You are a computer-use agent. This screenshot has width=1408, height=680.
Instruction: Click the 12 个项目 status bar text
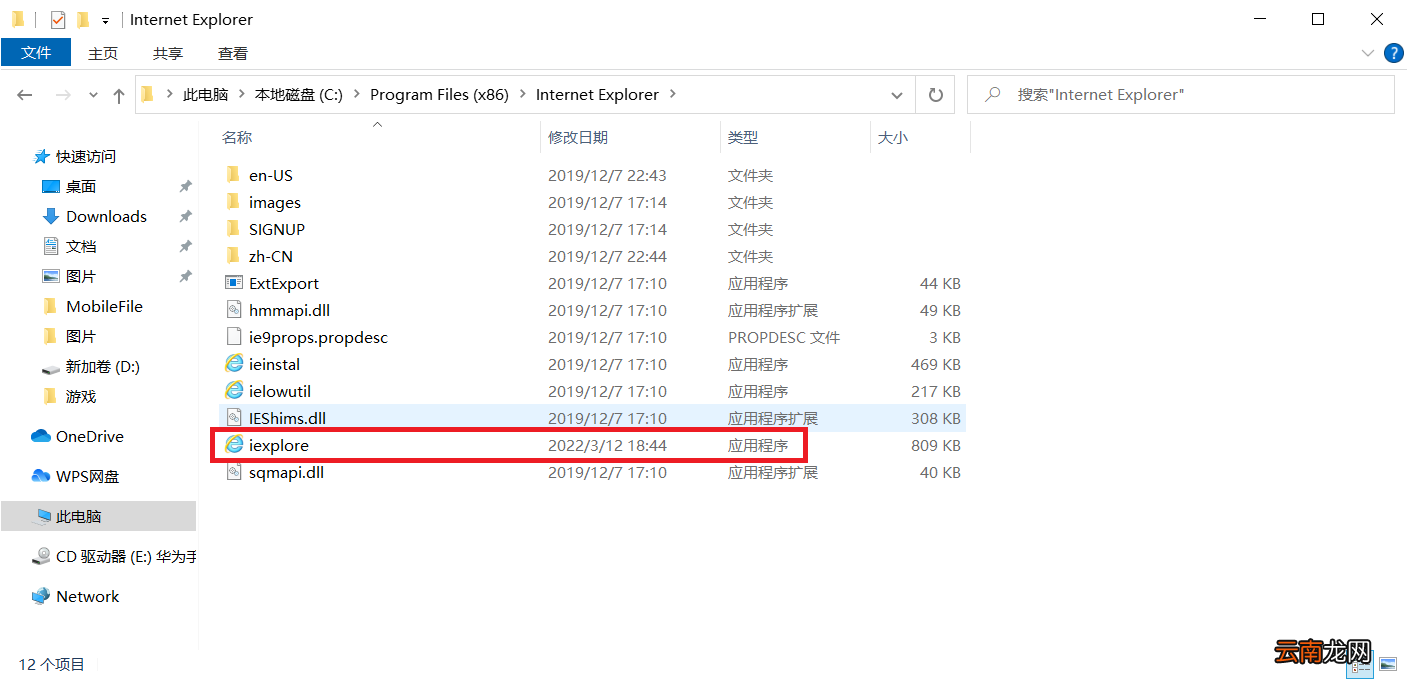(x=52, y=664)
